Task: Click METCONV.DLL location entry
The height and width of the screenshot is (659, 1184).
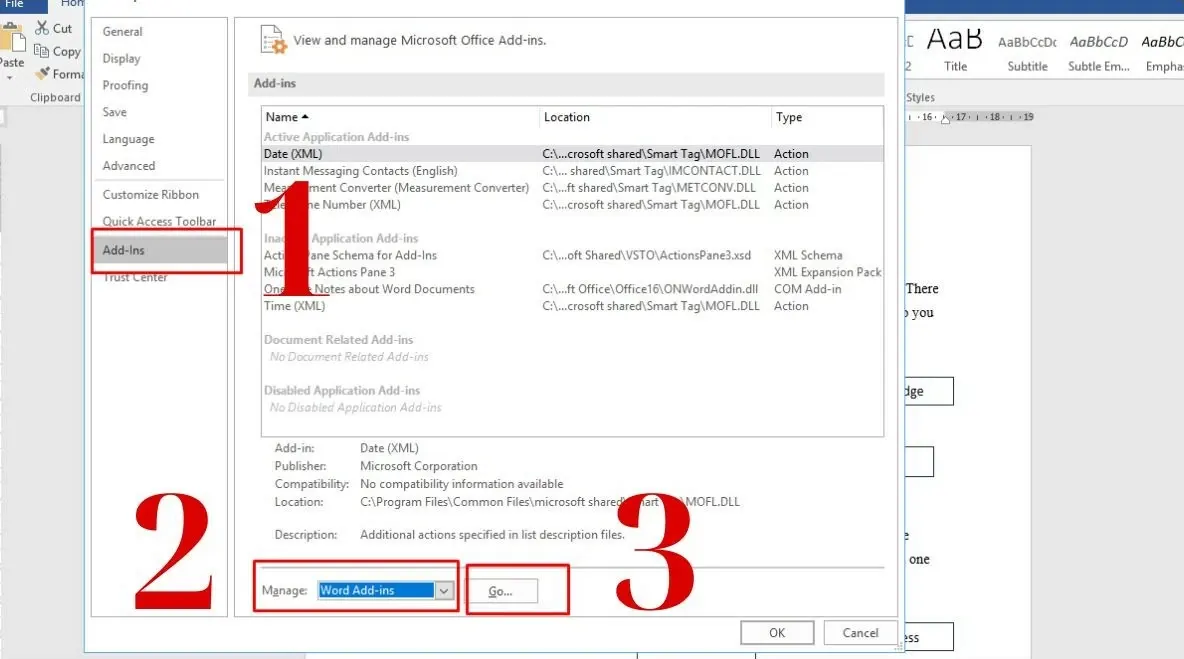Action: point(649,187)
